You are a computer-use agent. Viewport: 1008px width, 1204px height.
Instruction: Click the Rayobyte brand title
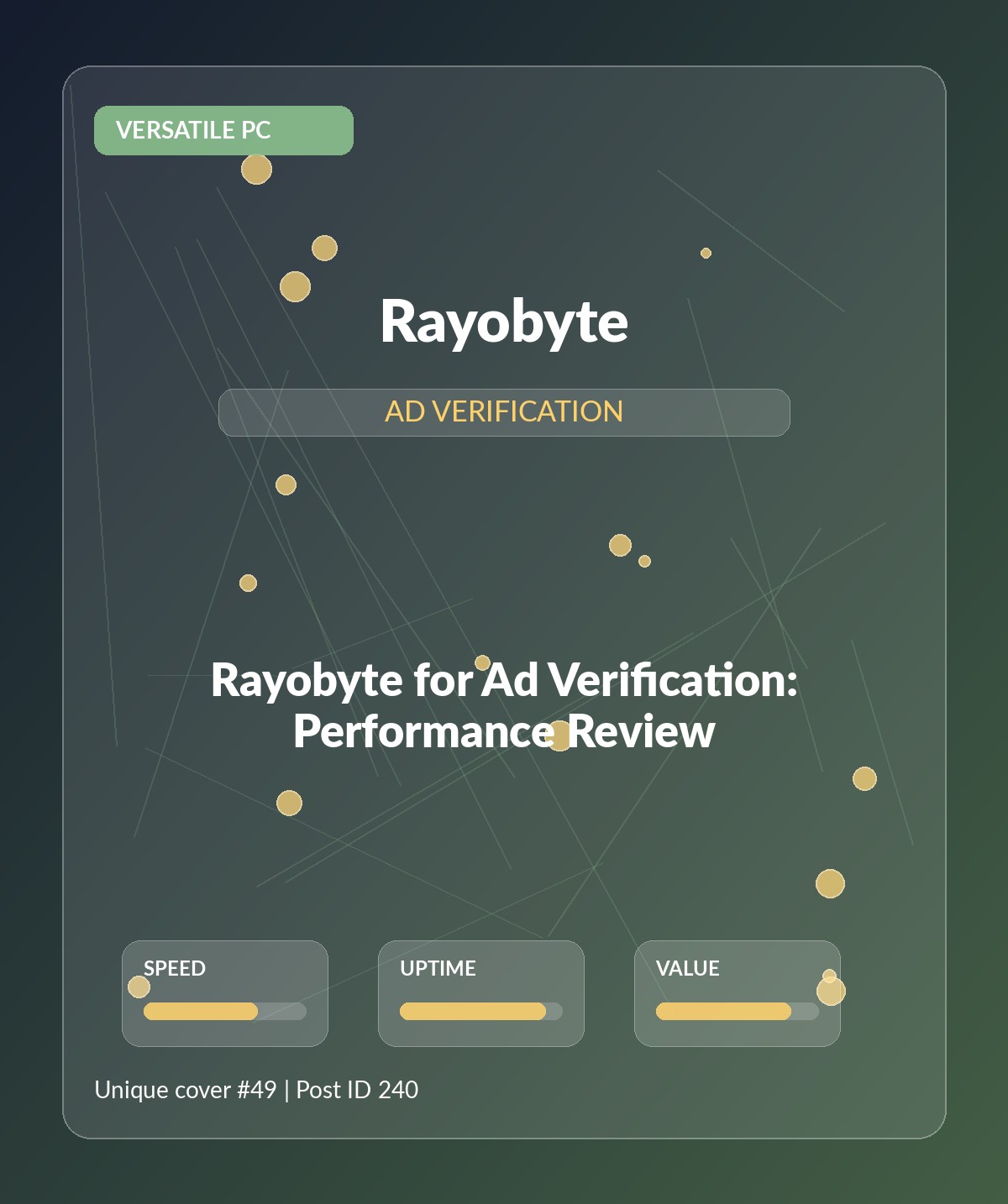(504, 322)
